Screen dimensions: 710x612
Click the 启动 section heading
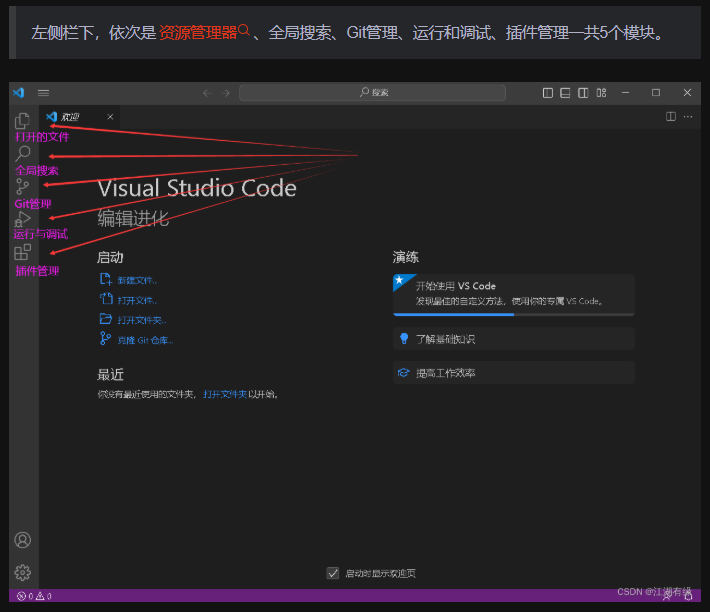click(x=110, y=257)
